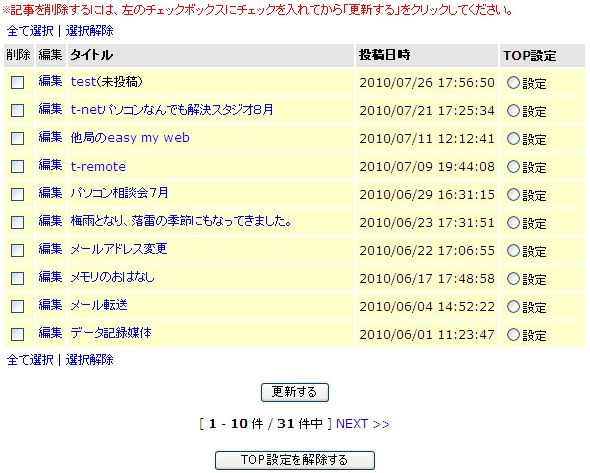Click the TOP設定を解除する button

295,460
